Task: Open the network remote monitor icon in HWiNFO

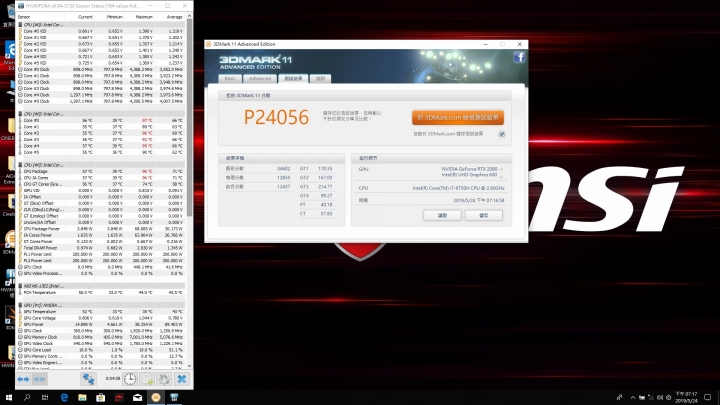Action: 88,379
